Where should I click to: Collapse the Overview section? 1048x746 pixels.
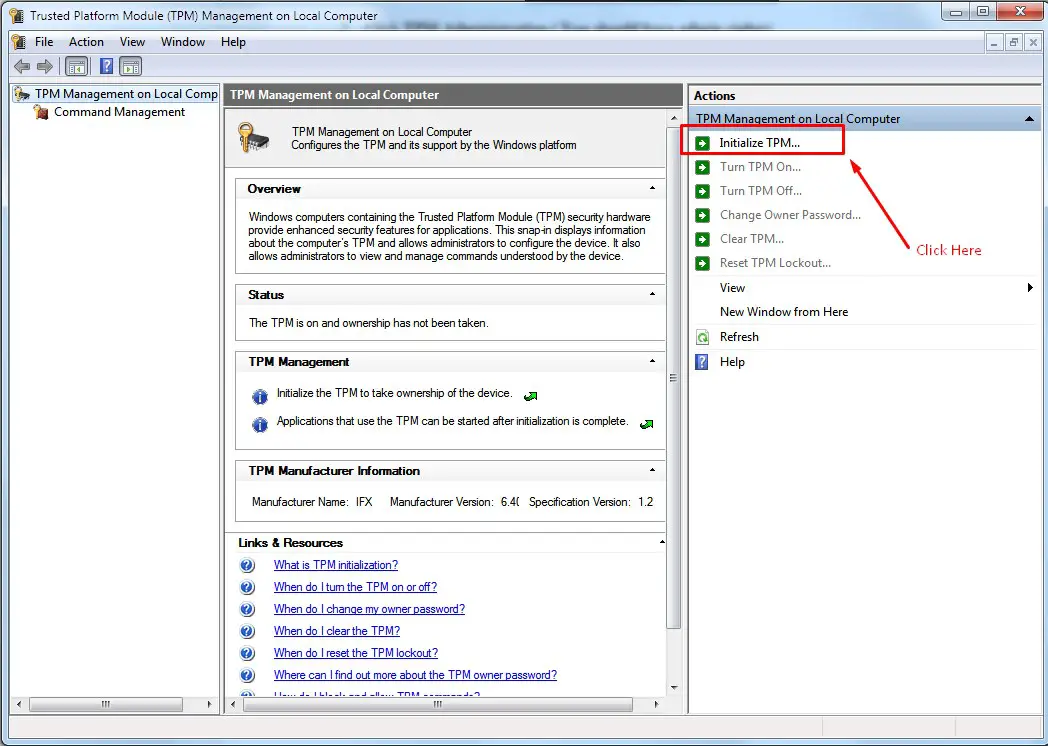[652, 189]
